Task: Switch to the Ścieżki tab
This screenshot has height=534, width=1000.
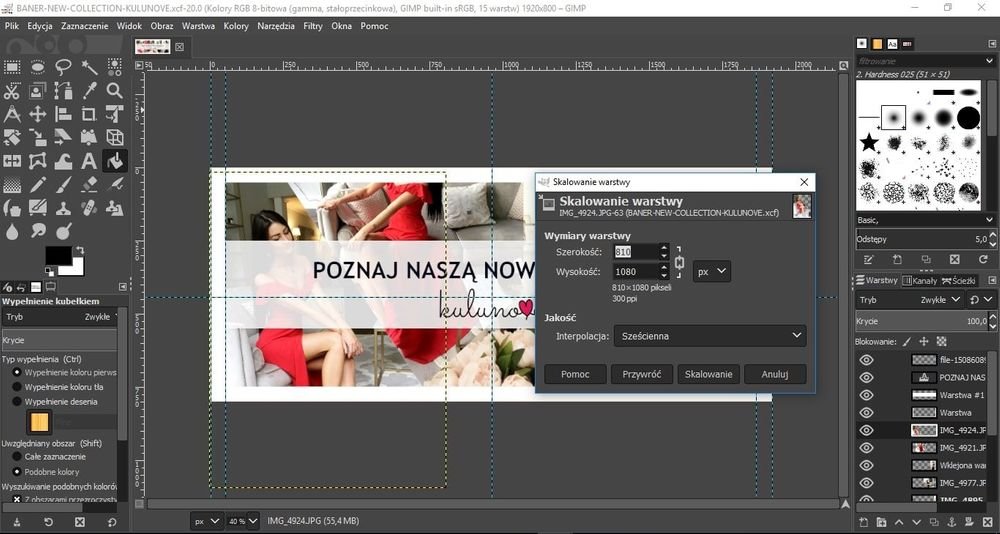Action: point(959,281)
